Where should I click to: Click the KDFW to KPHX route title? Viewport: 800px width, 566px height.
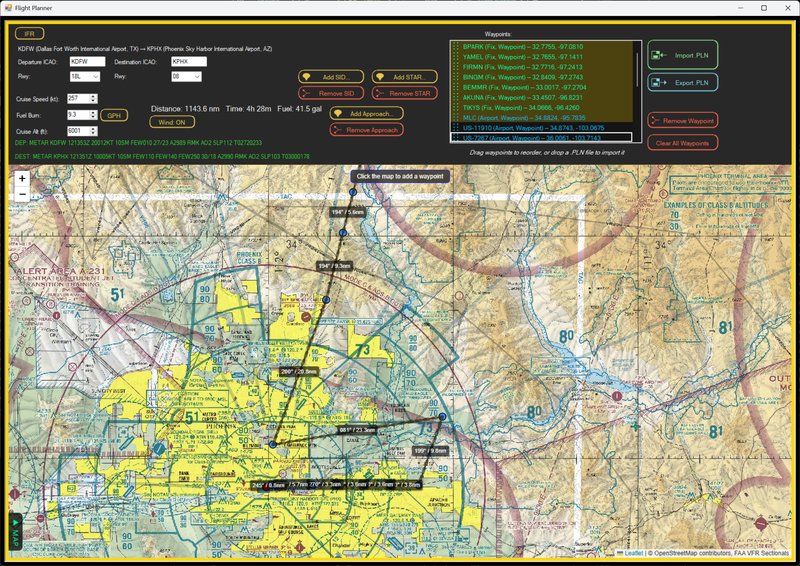(145, 49)
